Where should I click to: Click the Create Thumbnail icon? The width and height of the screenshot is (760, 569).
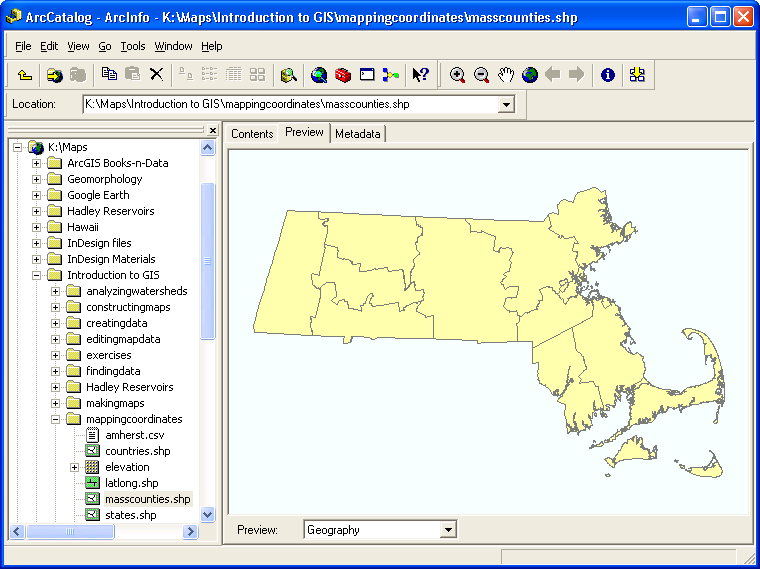click(x=637, y=74)
